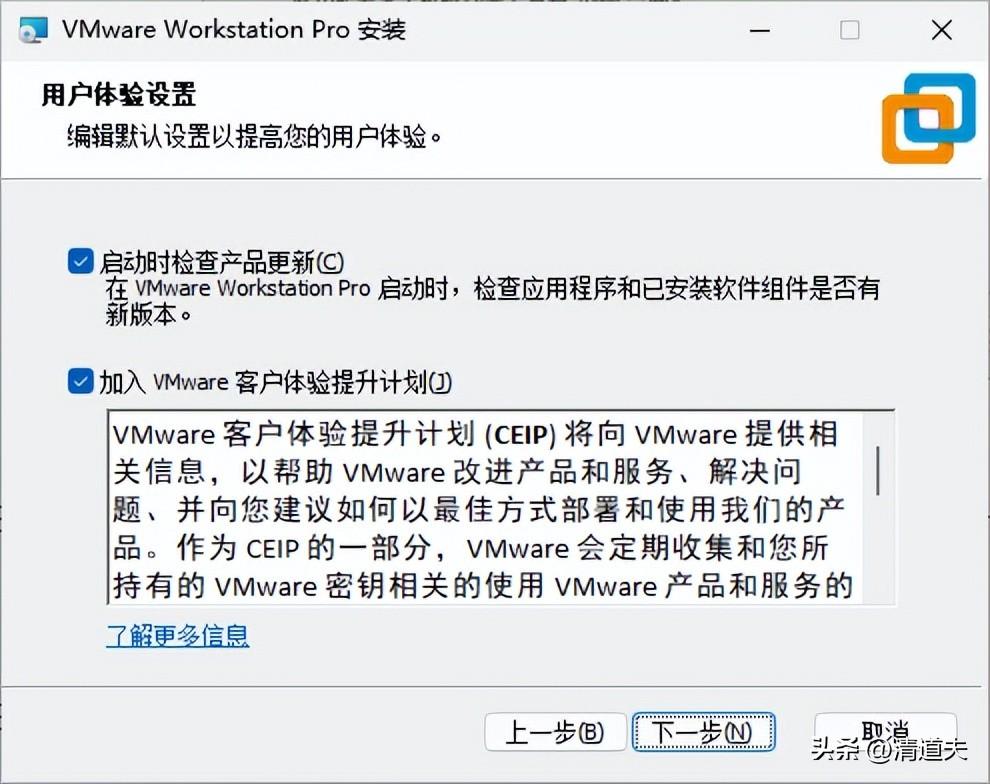
Task: Click the 用户体验设置 heading
Action: pyautogui.click(x=119, y=95)
